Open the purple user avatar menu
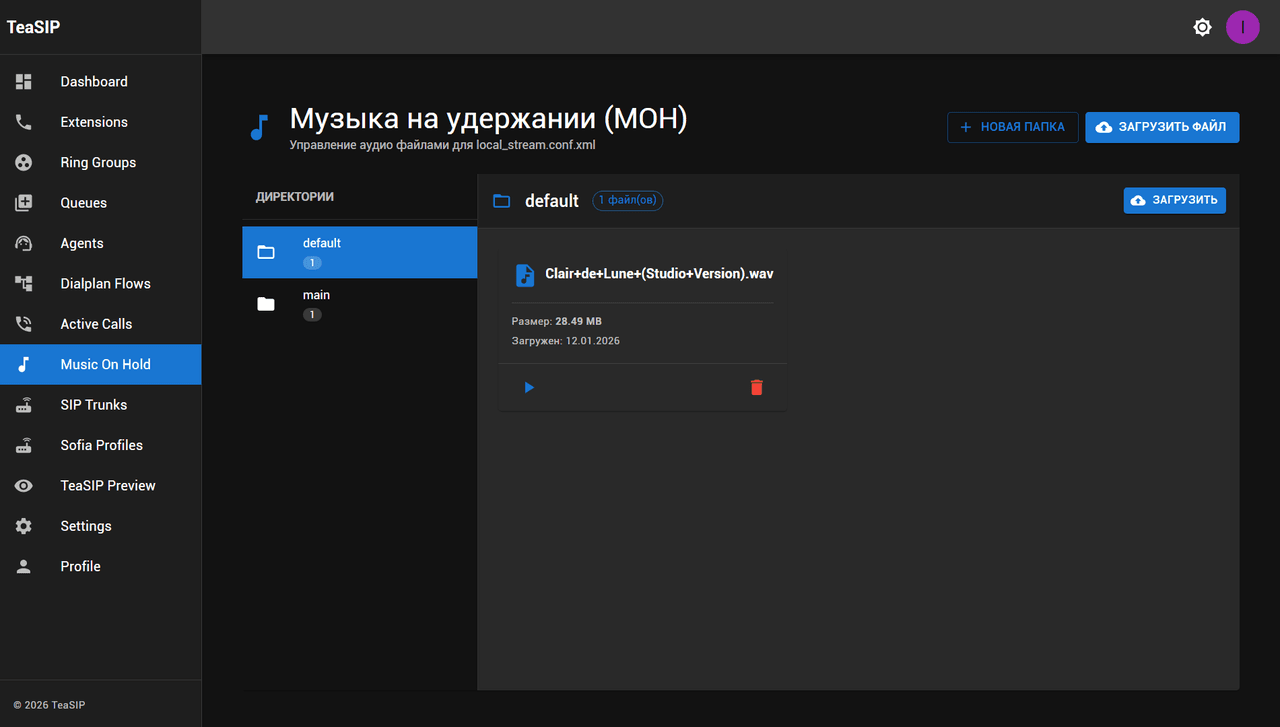The width and height of the screenshot is (1280, 727). tap(1243, 27)
